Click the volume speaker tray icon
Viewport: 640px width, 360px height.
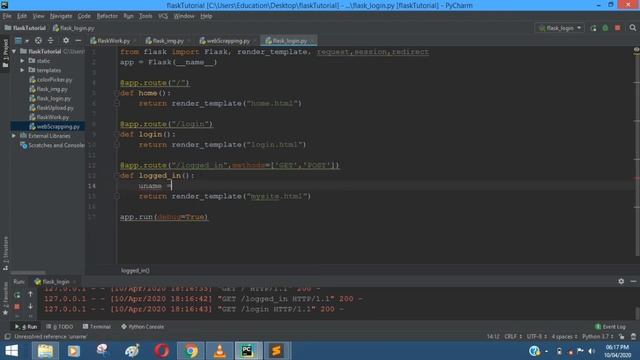(591, 351)
